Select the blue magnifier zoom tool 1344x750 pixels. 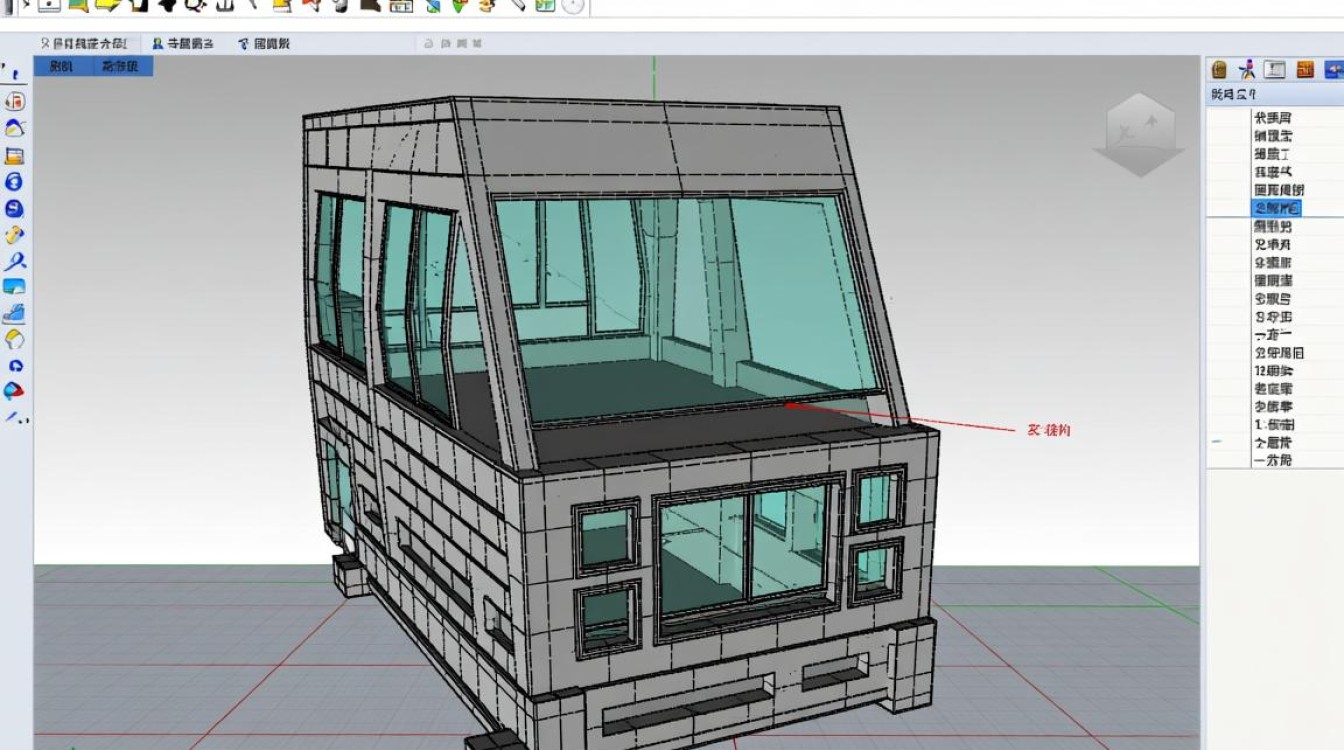(x=14, y=262)
